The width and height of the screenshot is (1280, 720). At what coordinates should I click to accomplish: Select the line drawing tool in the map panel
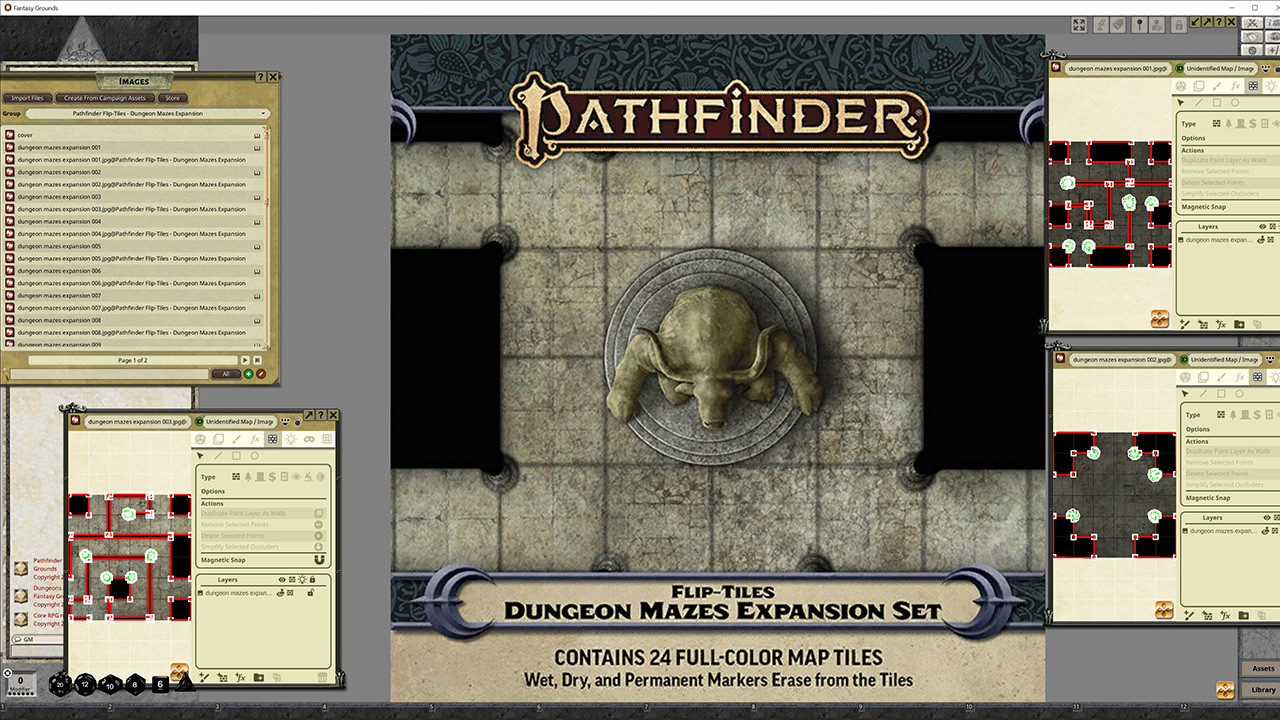click(x=218, y=456)
